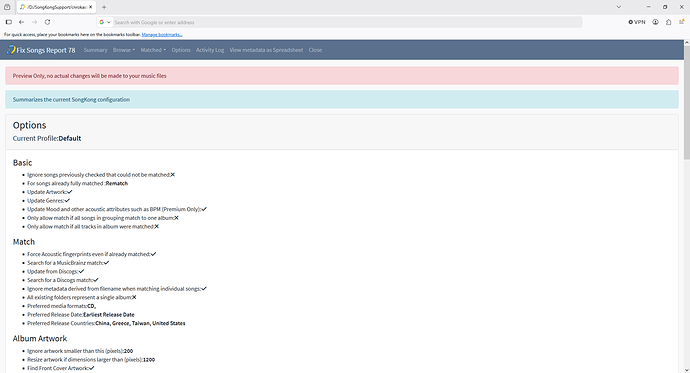Open the browser workspaces icon

coord(7,7)
